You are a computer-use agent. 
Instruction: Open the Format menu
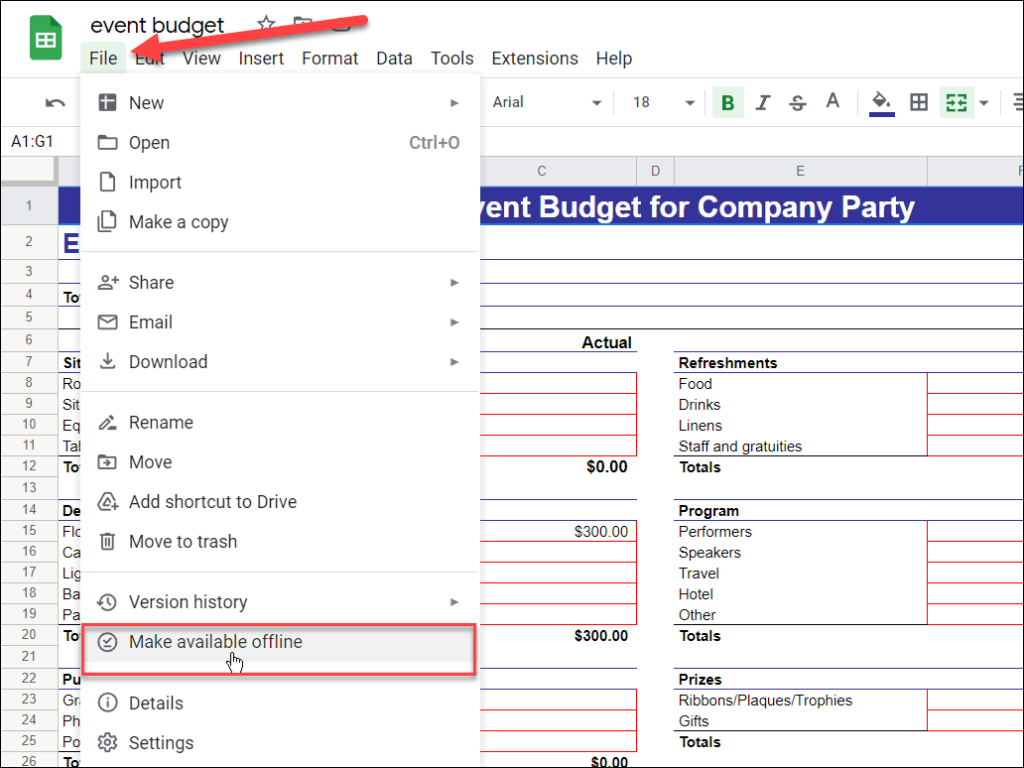[330, 58]
